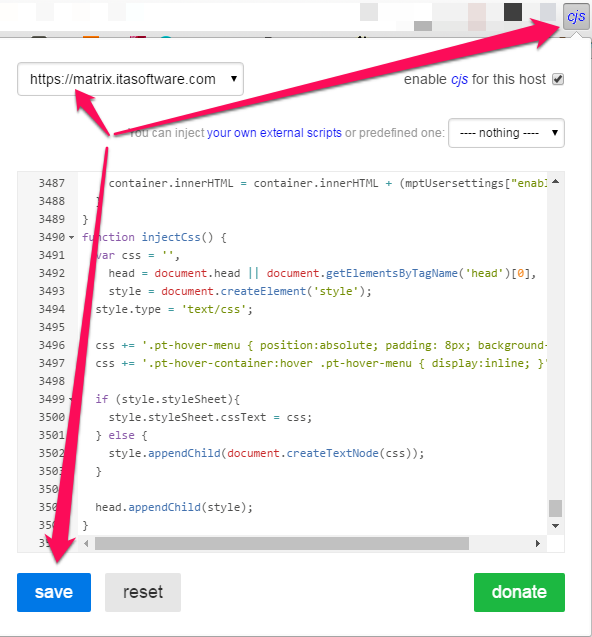This screenshot has width=592, height=637.
Task: Click the horizontal scrollbar thumb
Action: 282,544
